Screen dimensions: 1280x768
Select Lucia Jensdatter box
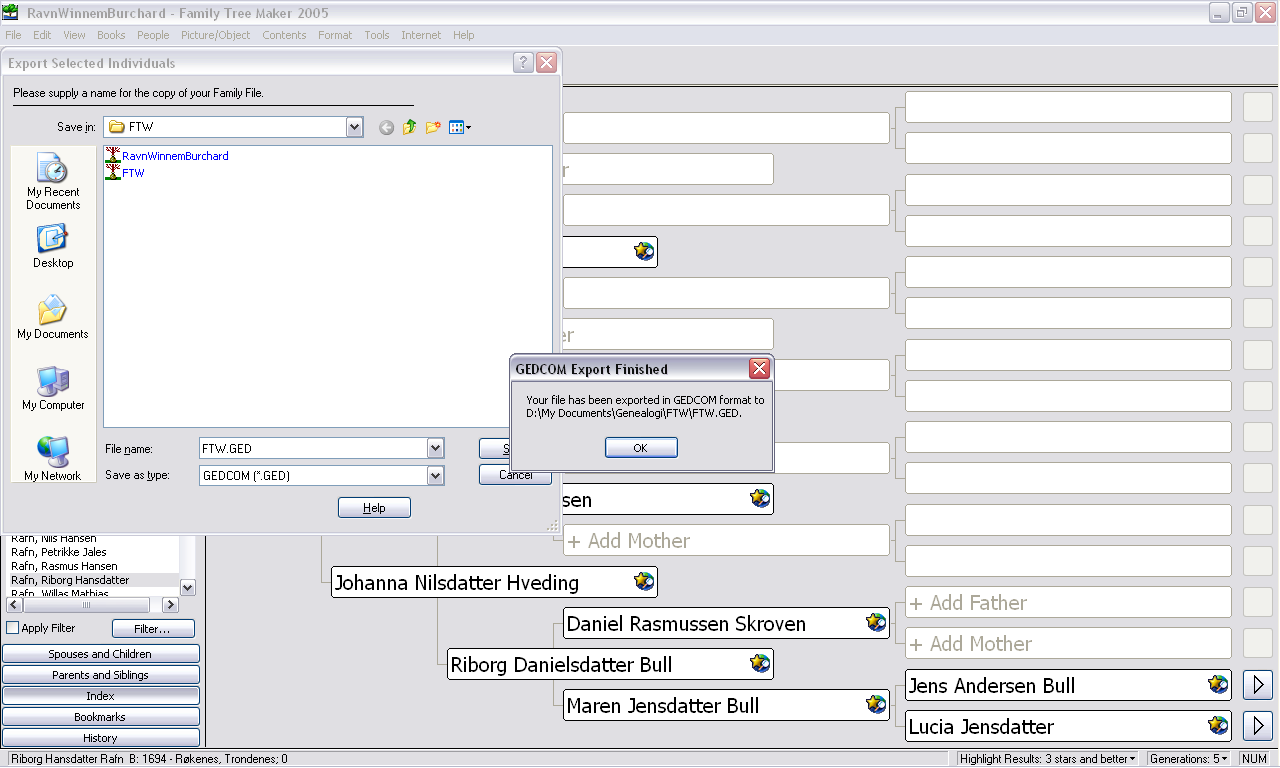coord(1068,726)
